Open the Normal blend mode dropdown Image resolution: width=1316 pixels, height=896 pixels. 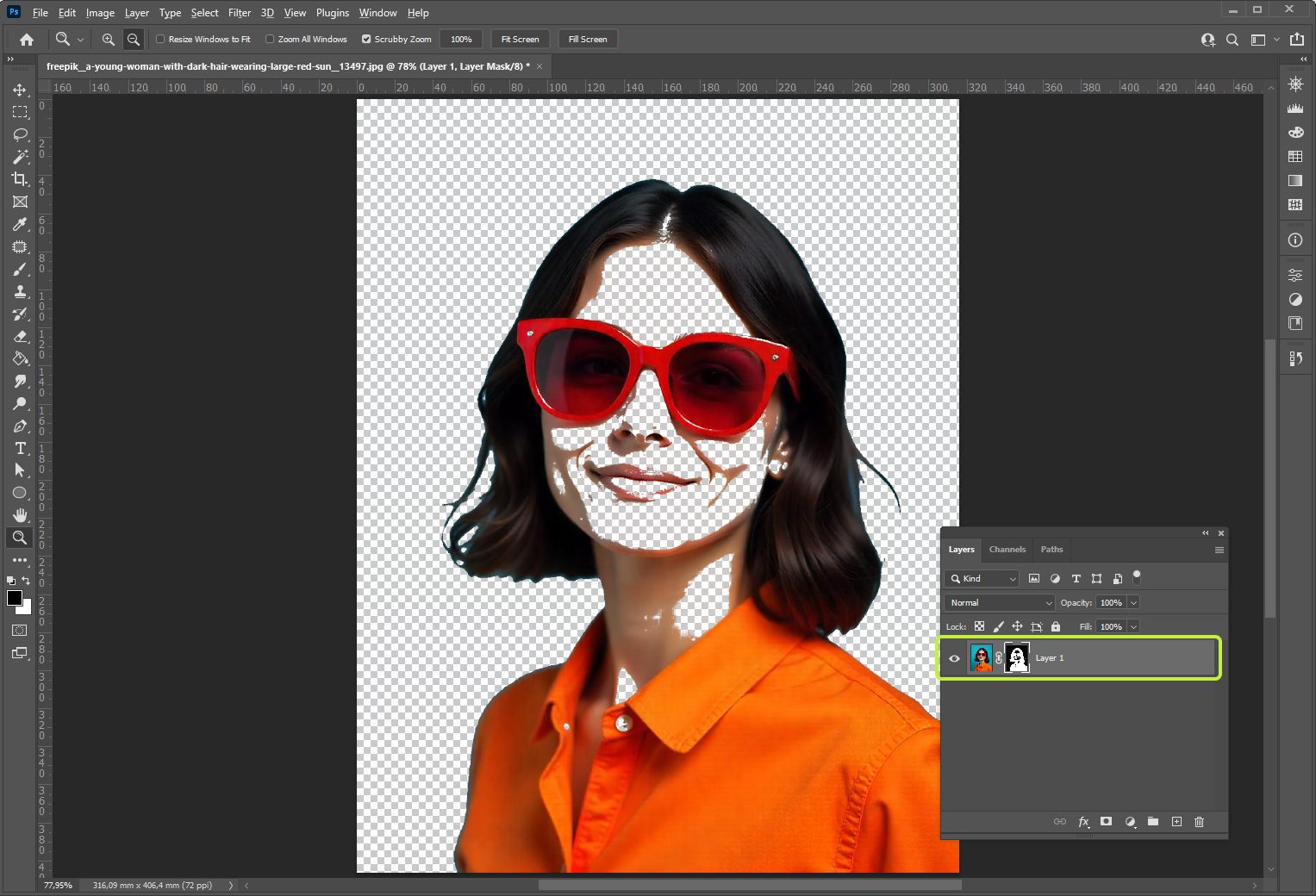(1001, 603)
